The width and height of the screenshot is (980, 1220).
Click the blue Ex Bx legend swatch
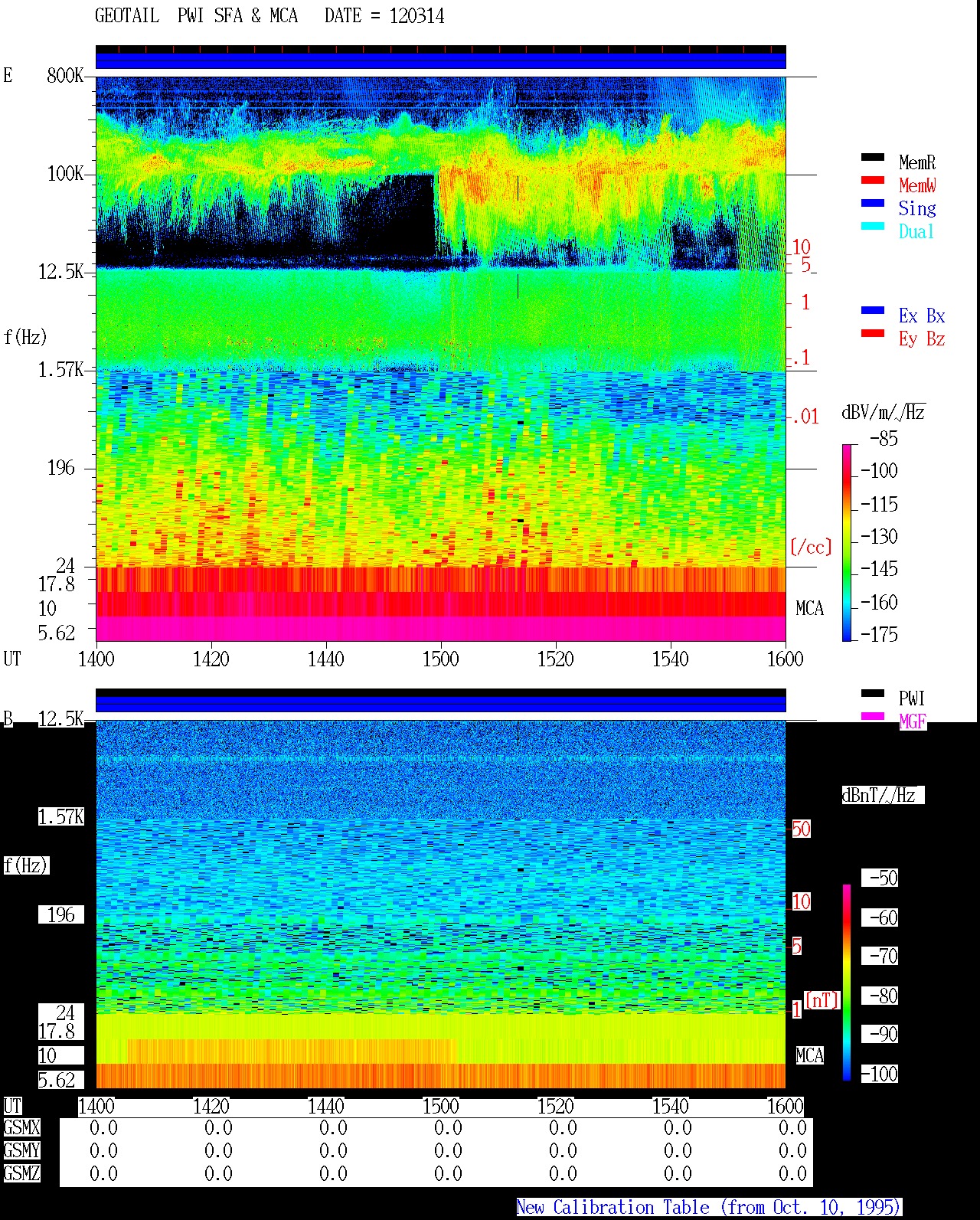click(x=873, y=310)
